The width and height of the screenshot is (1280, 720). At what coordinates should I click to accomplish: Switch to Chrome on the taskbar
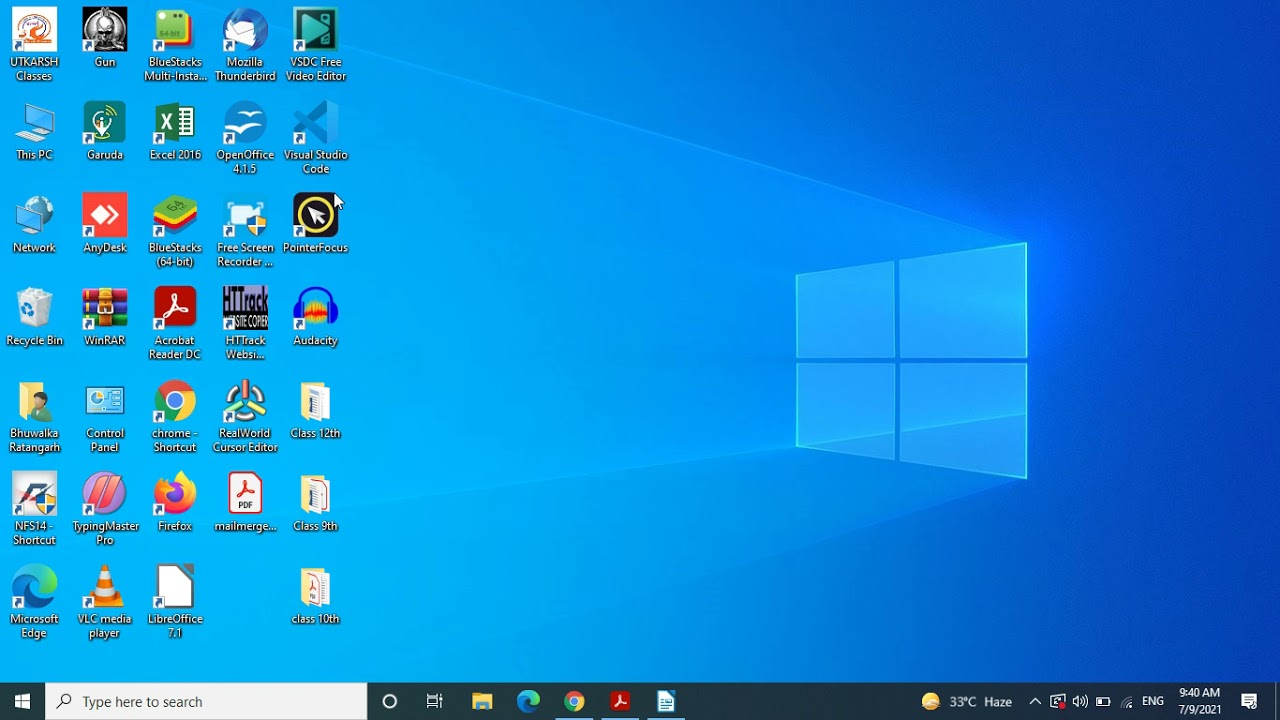click(x=574, y=701)
